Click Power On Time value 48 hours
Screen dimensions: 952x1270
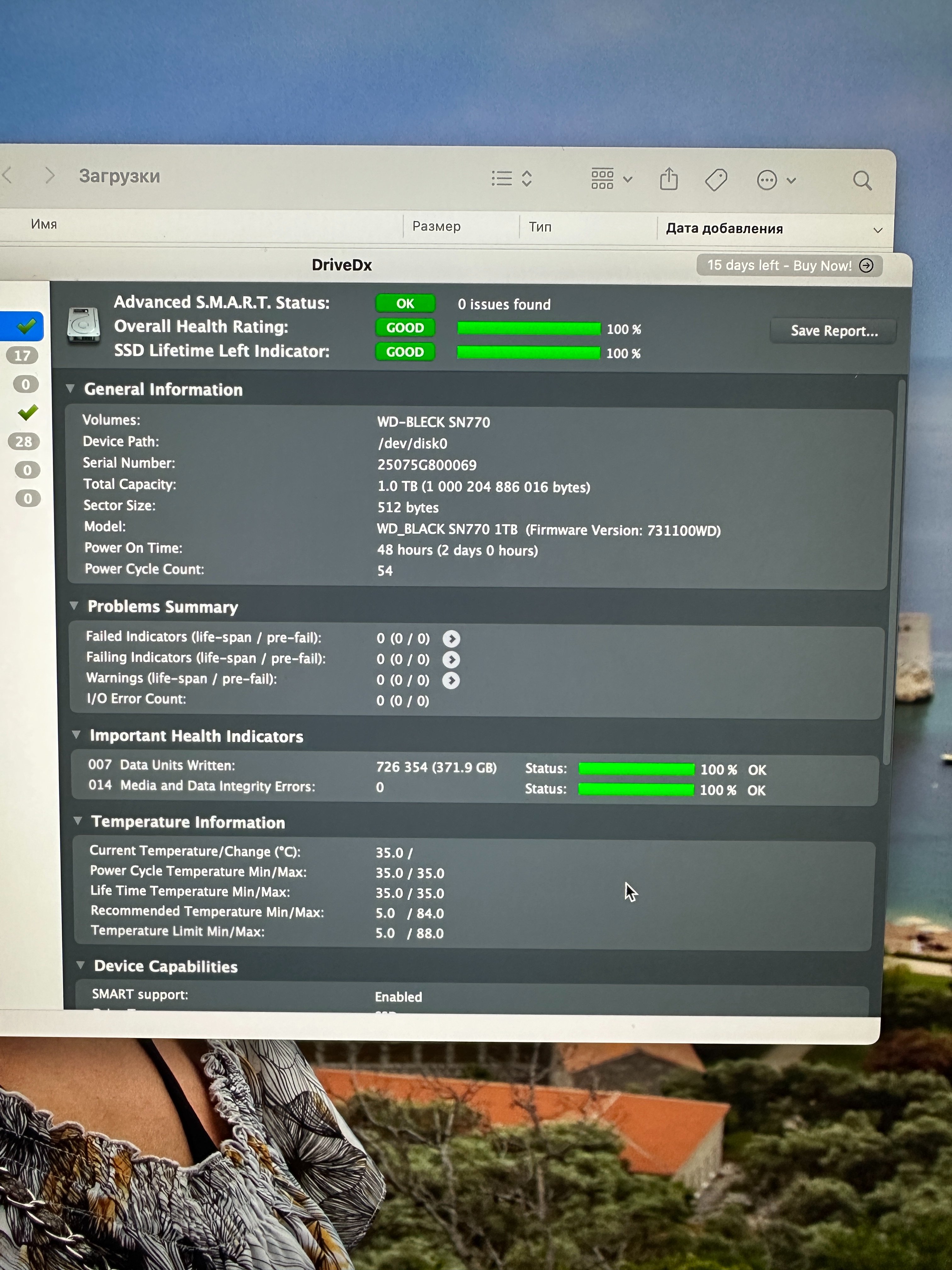click(457, 550)
